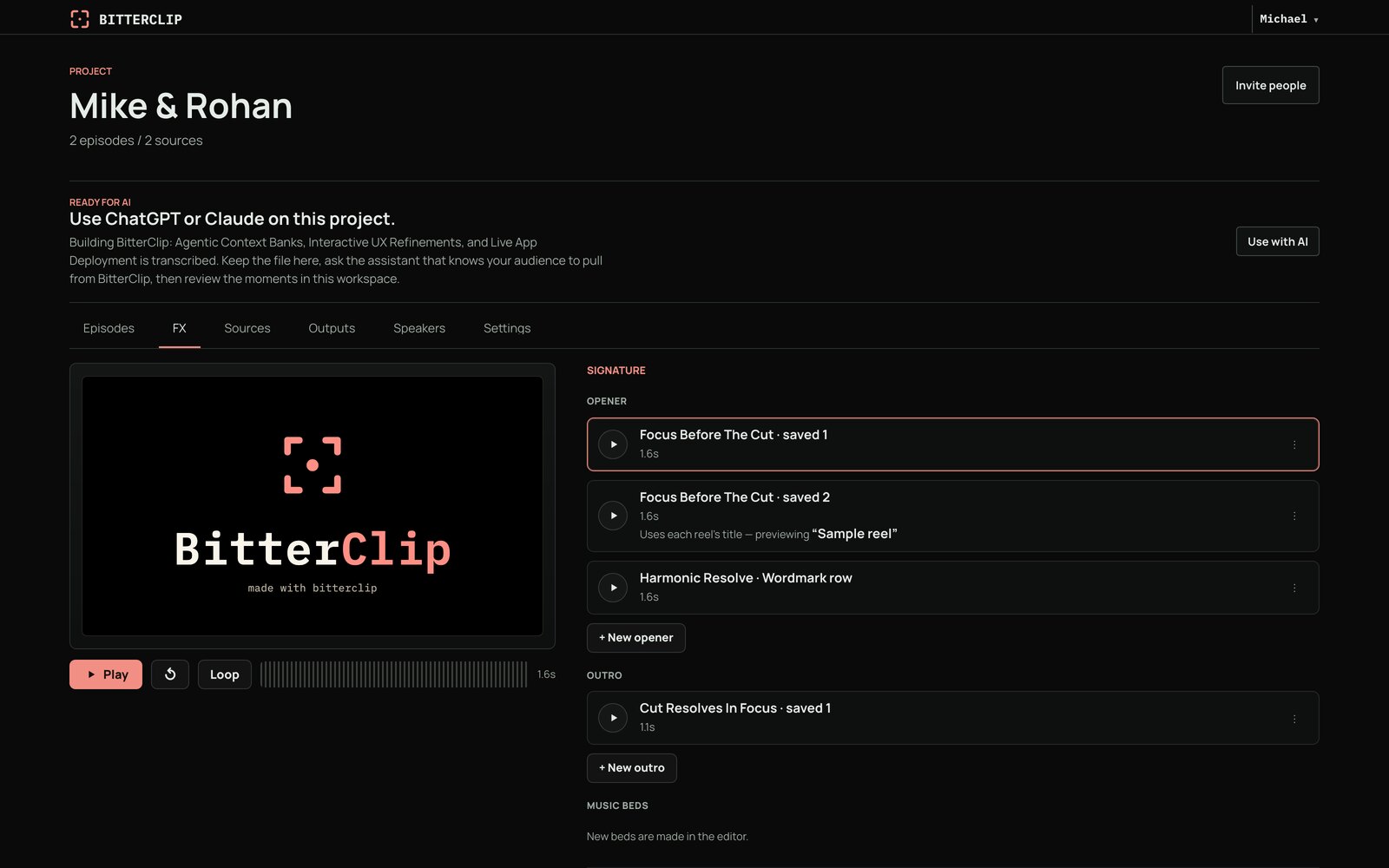This screenshot has height=868, width=1389.
Task: Select the Focus Before The Cut saved 1 title
Action: coord(734,435)
